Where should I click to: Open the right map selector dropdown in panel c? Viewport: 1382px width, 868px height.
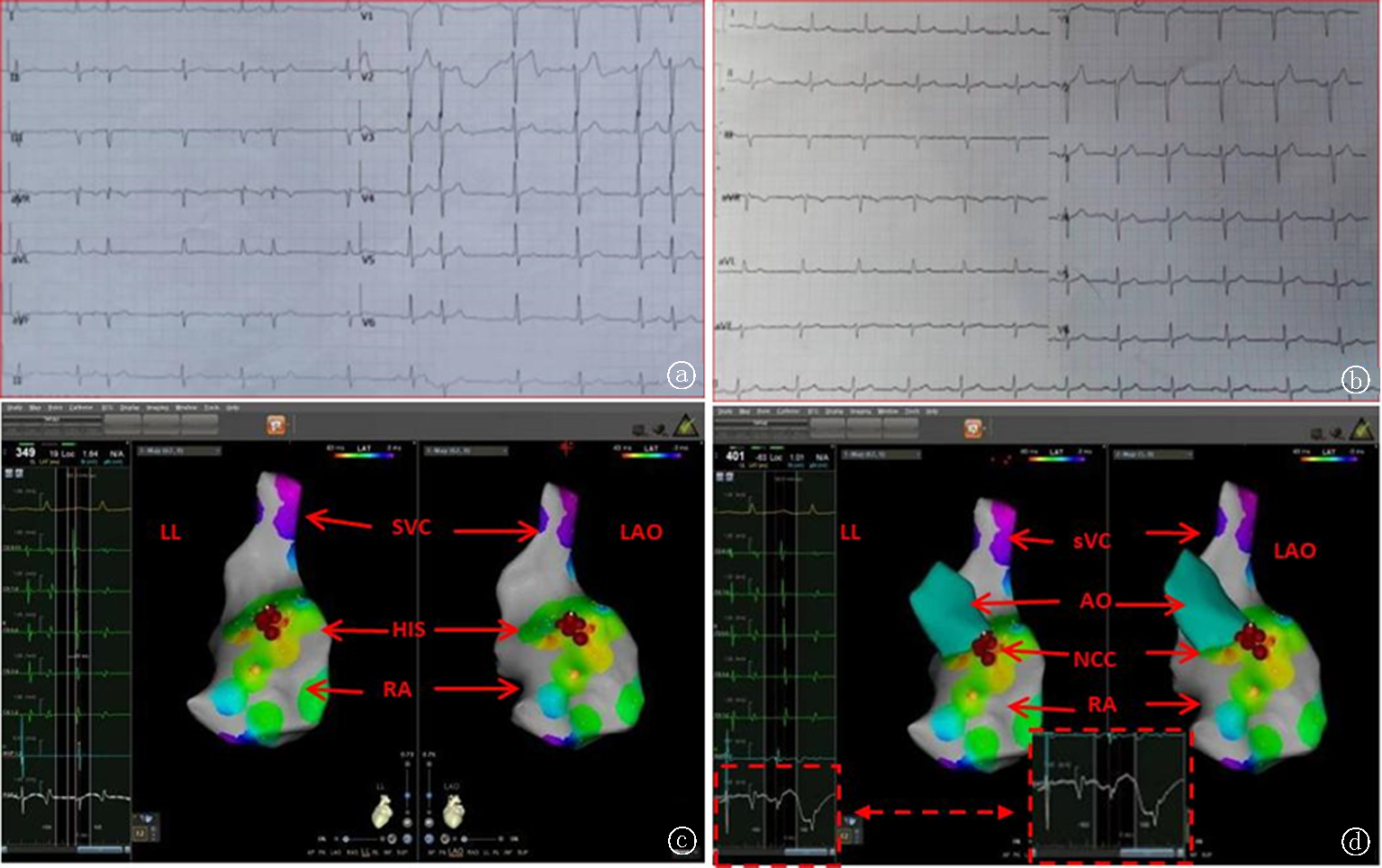pyautogui.click(x=465, y=450)
